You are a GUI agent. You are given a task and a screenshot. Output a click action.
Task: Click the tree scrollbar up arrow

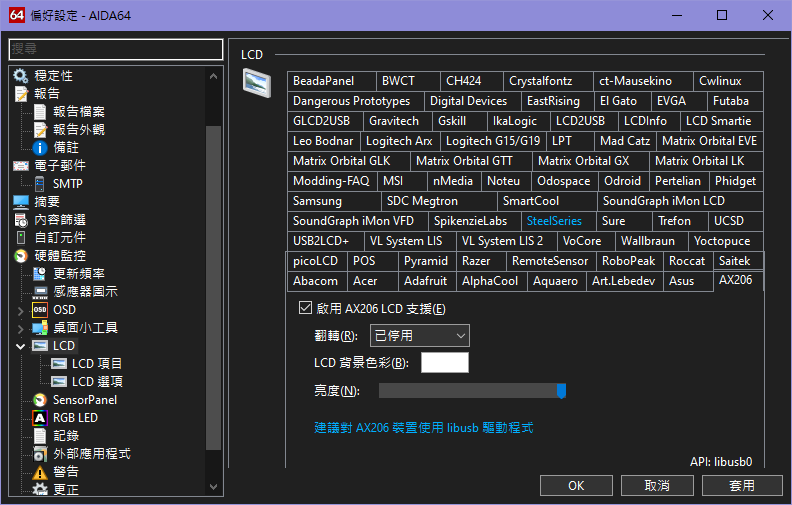213,76
